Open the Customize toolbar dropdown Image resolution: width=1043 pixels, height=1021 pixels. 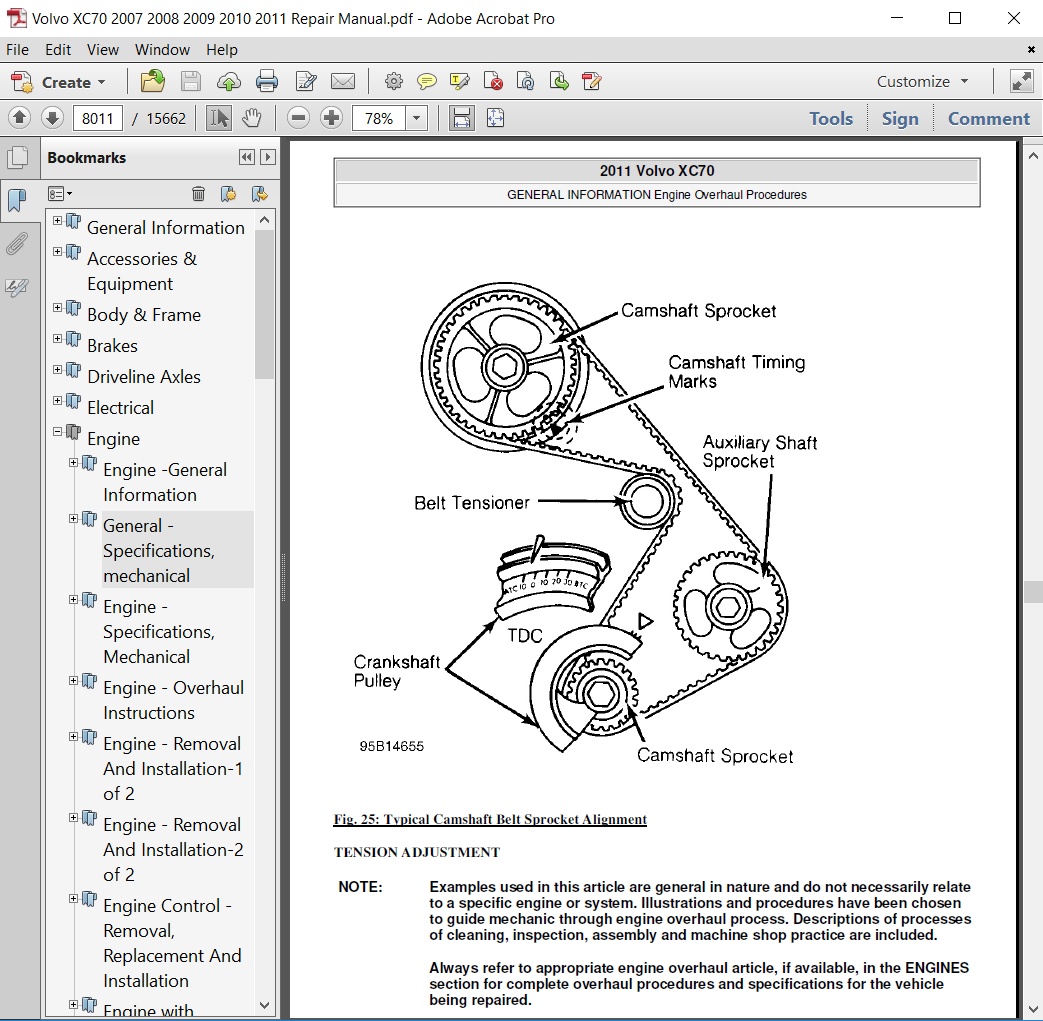pyautogui.click(x=923, y=81)
